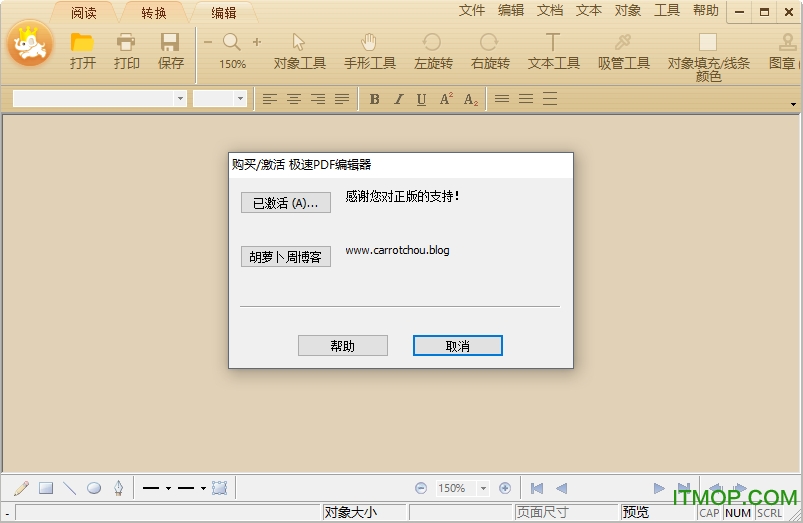Select the 对象工具 arrow tool
Image resolution: width=803 pixels, height=523 pixels.
tap(299, 51)
